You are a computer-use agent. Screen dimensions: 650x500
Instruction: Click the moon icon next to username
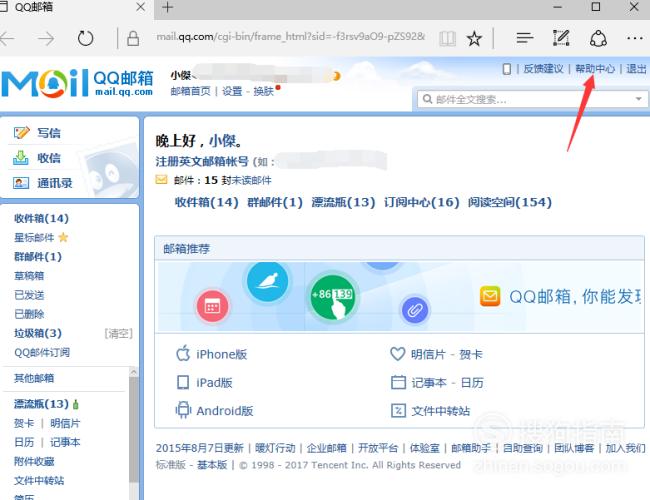335,76
